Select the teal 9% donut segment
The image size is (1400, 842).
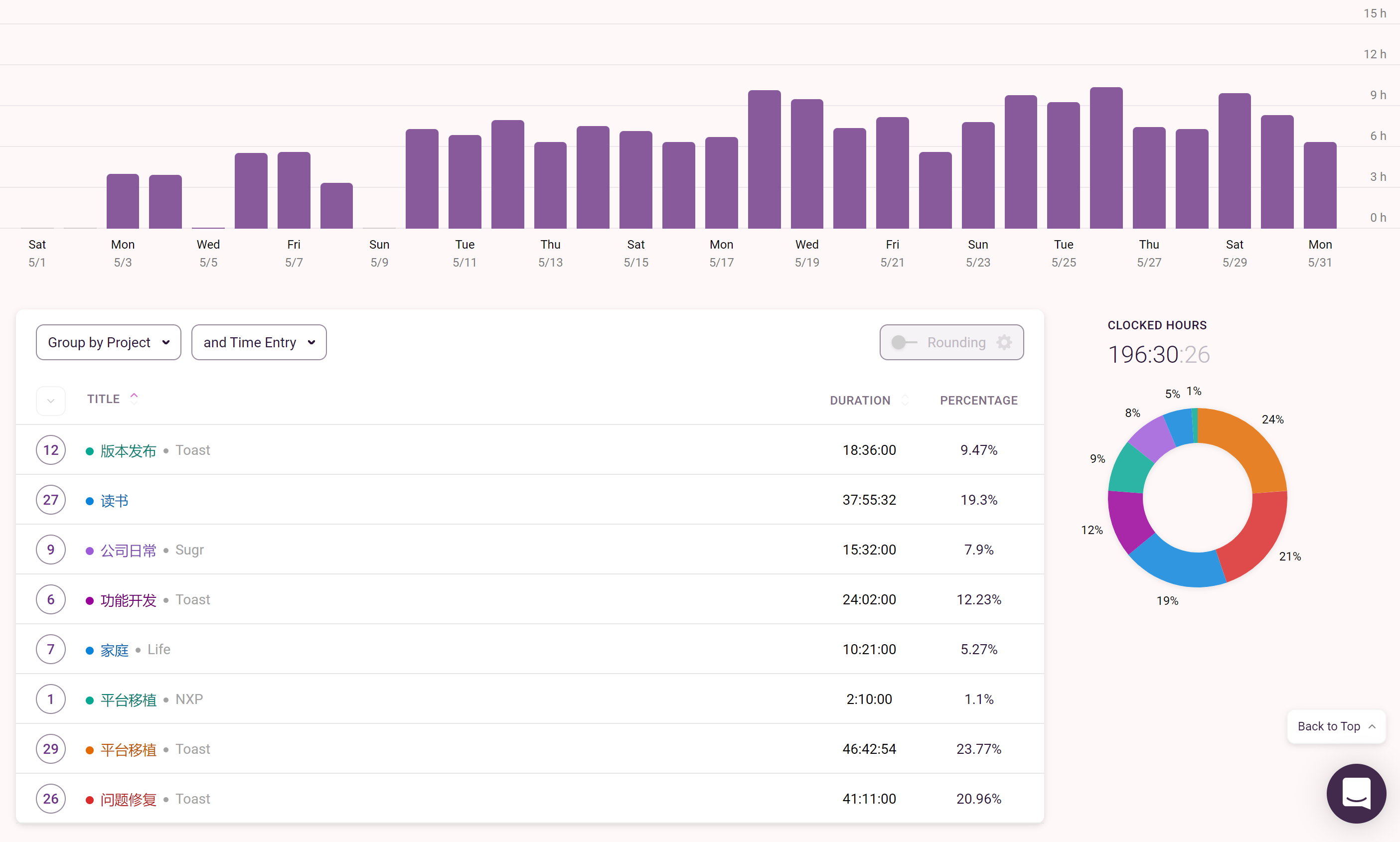1129,470
